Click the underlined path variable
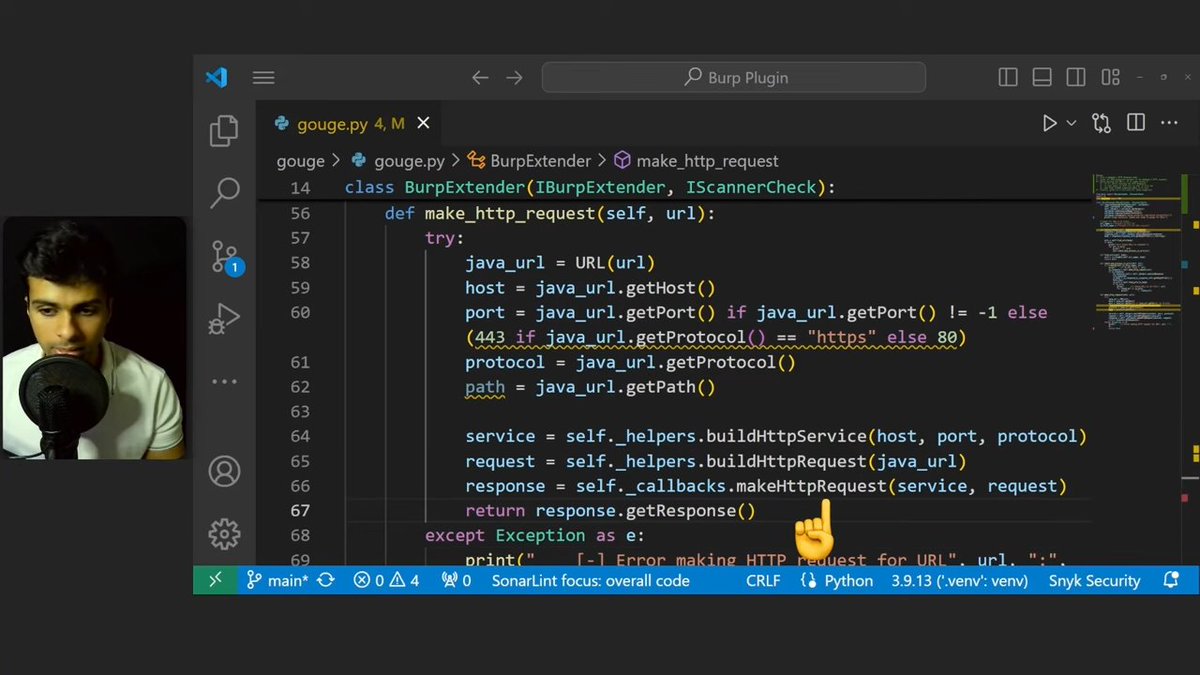Viewport: 1200px width, 675px height. [485, 387]
